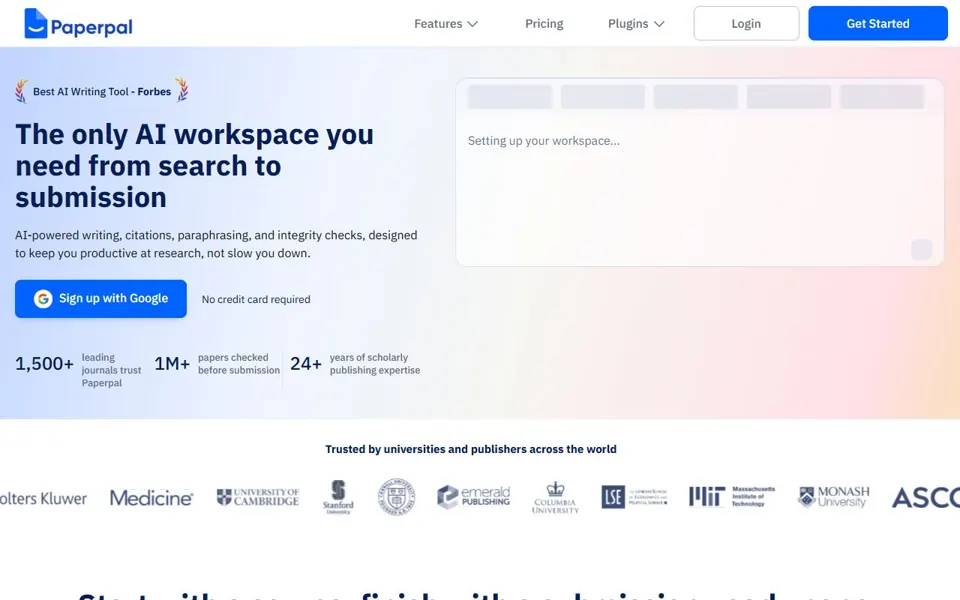Click the first placeholder tab in workspace panel
The width and height of the screenshot is (960, 600).
[x=510, y=97]
